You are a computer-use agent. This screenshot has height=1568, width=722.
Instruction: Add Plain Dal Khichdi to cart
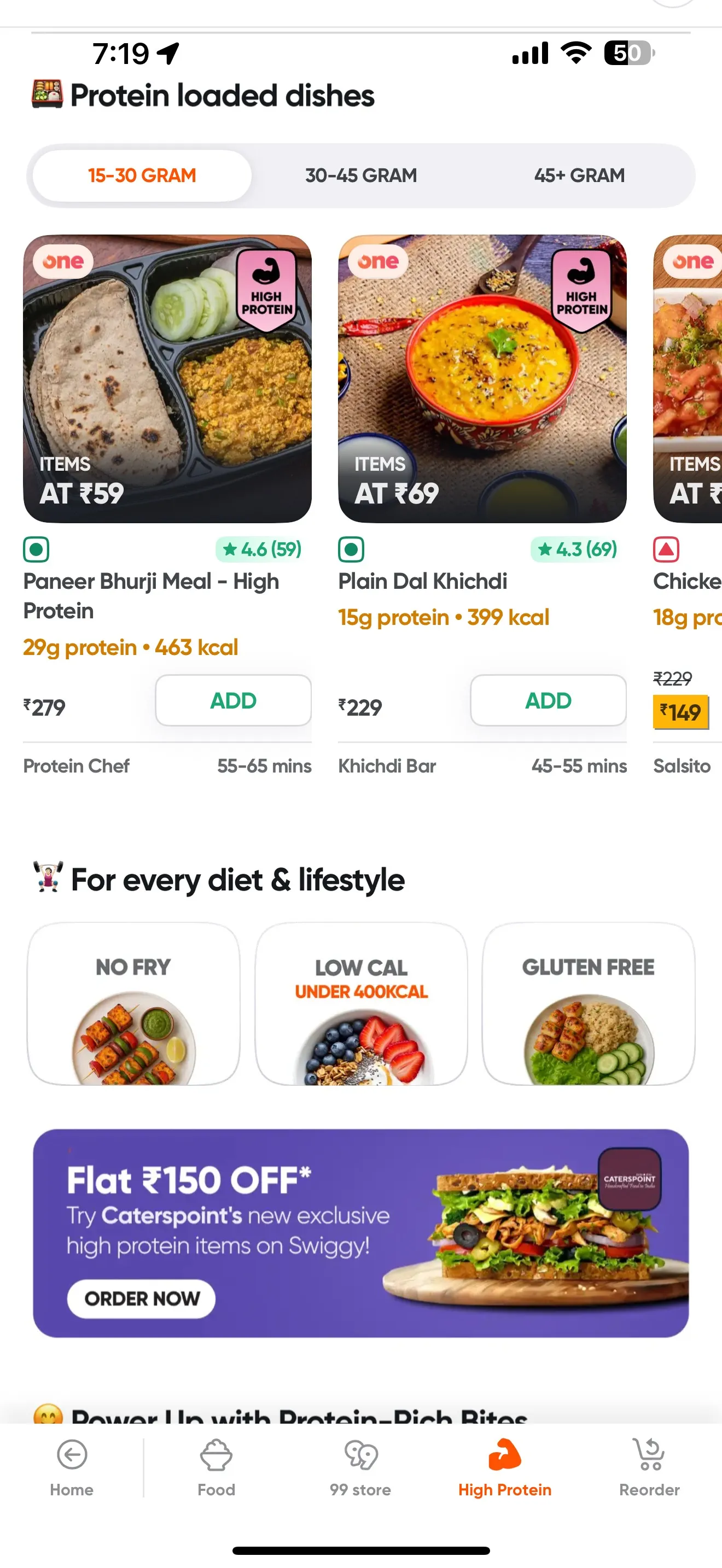(x=548, y=700)
